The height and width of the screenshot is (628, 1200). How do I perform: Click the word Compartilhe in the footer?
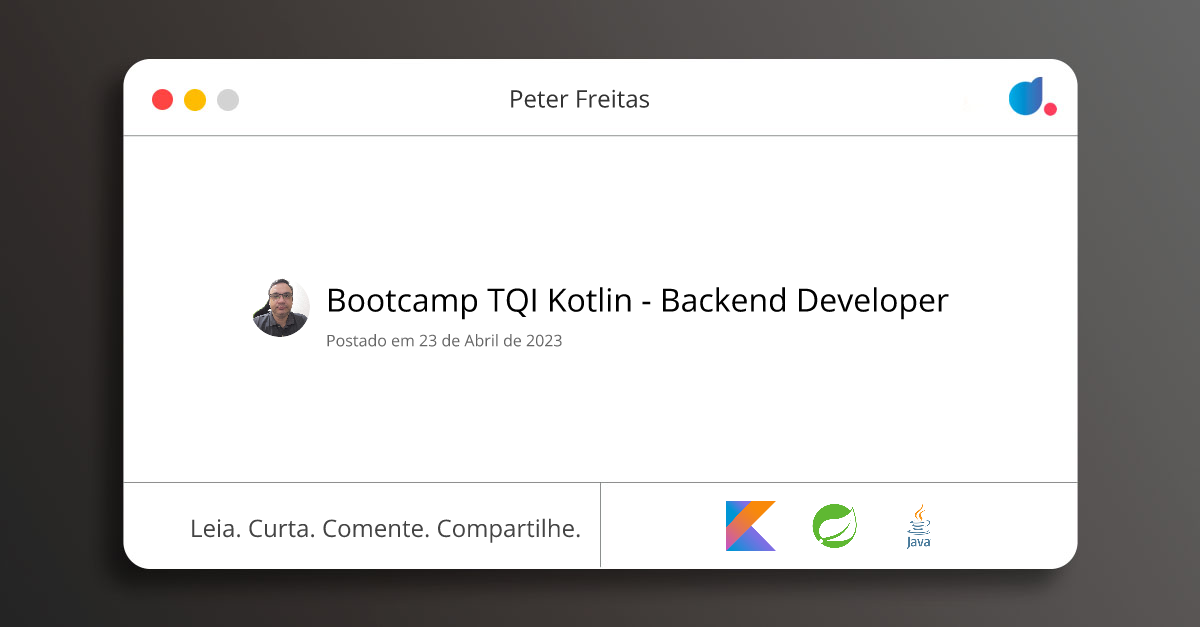510,528
